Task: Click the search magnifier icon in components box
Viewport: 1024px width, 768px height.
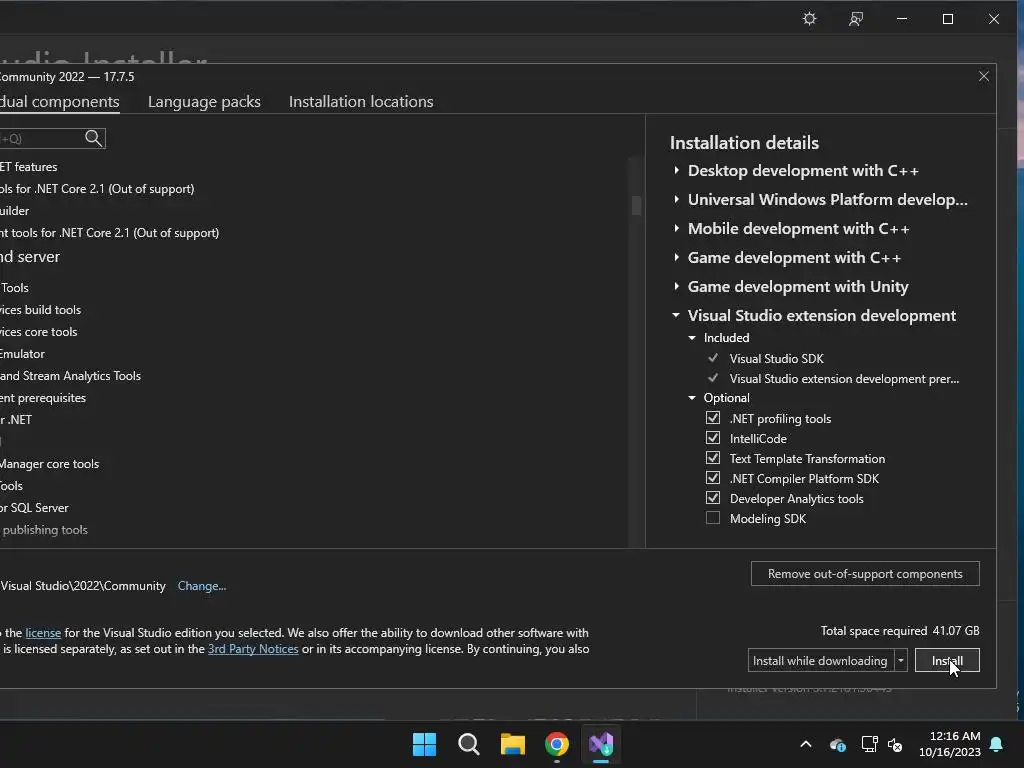Action: pos(93,138)
